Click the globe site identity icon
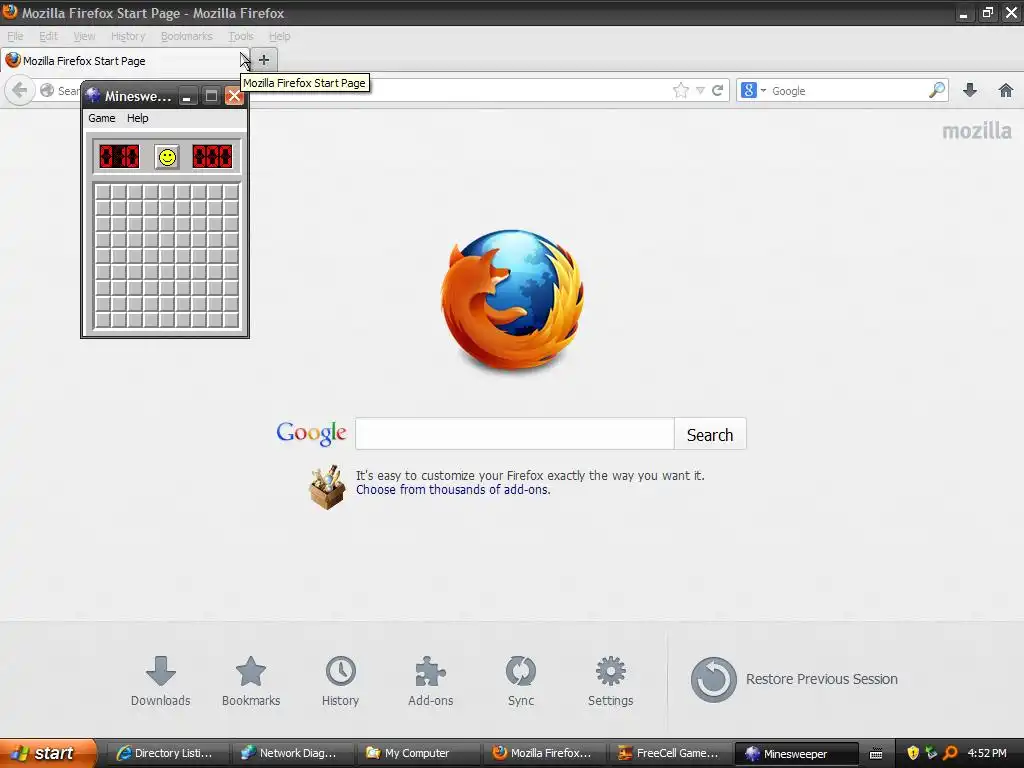The width and height of the screenshot is (1024, 768). pyautogui.click(x=47, y=90)
